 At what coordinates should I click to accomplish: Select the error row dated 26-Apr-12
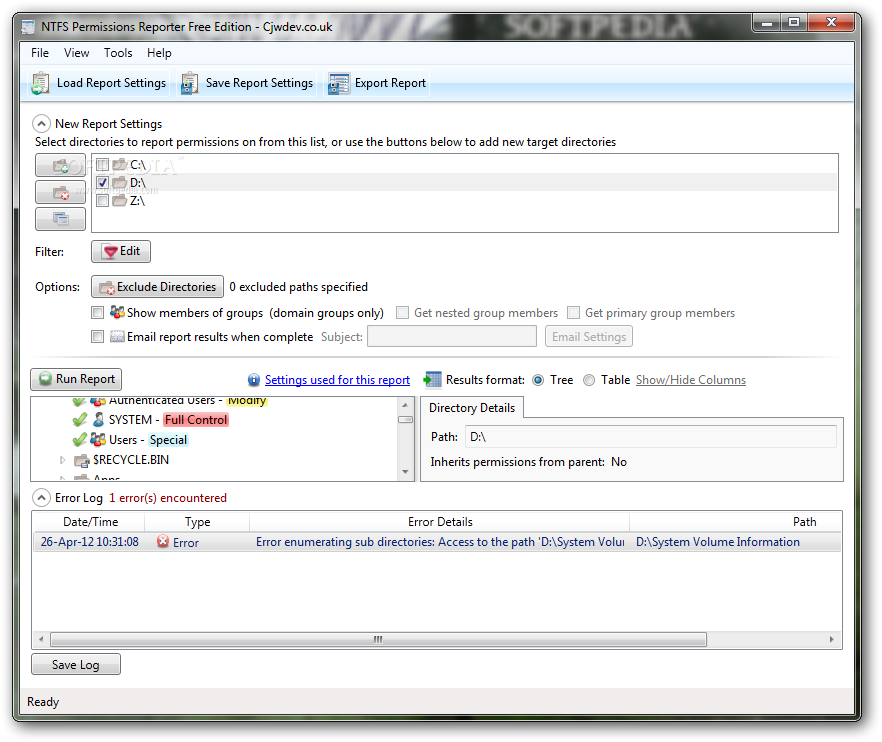click(438, 542)
